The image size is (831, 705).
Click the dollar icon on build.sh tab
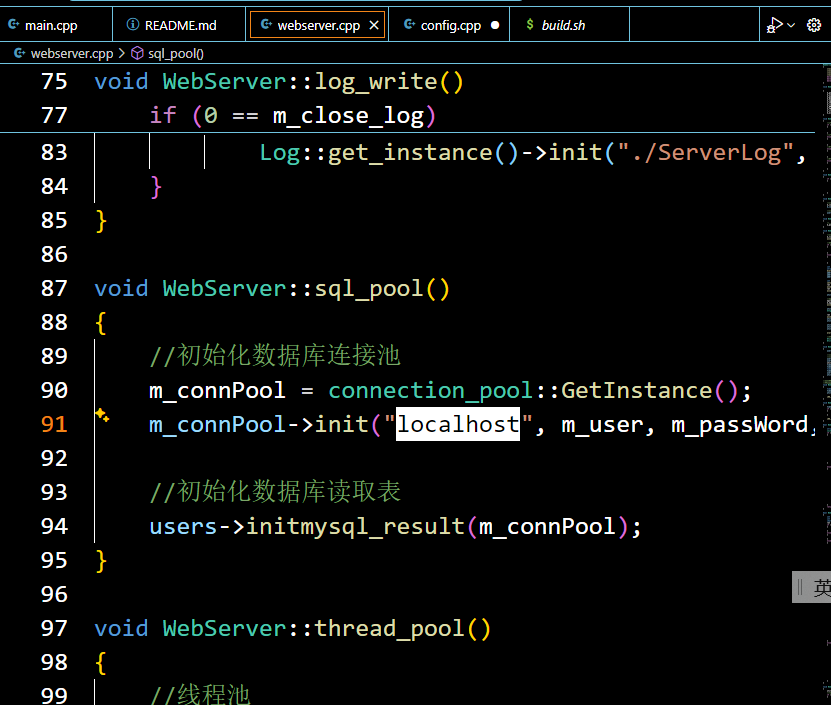529,24
